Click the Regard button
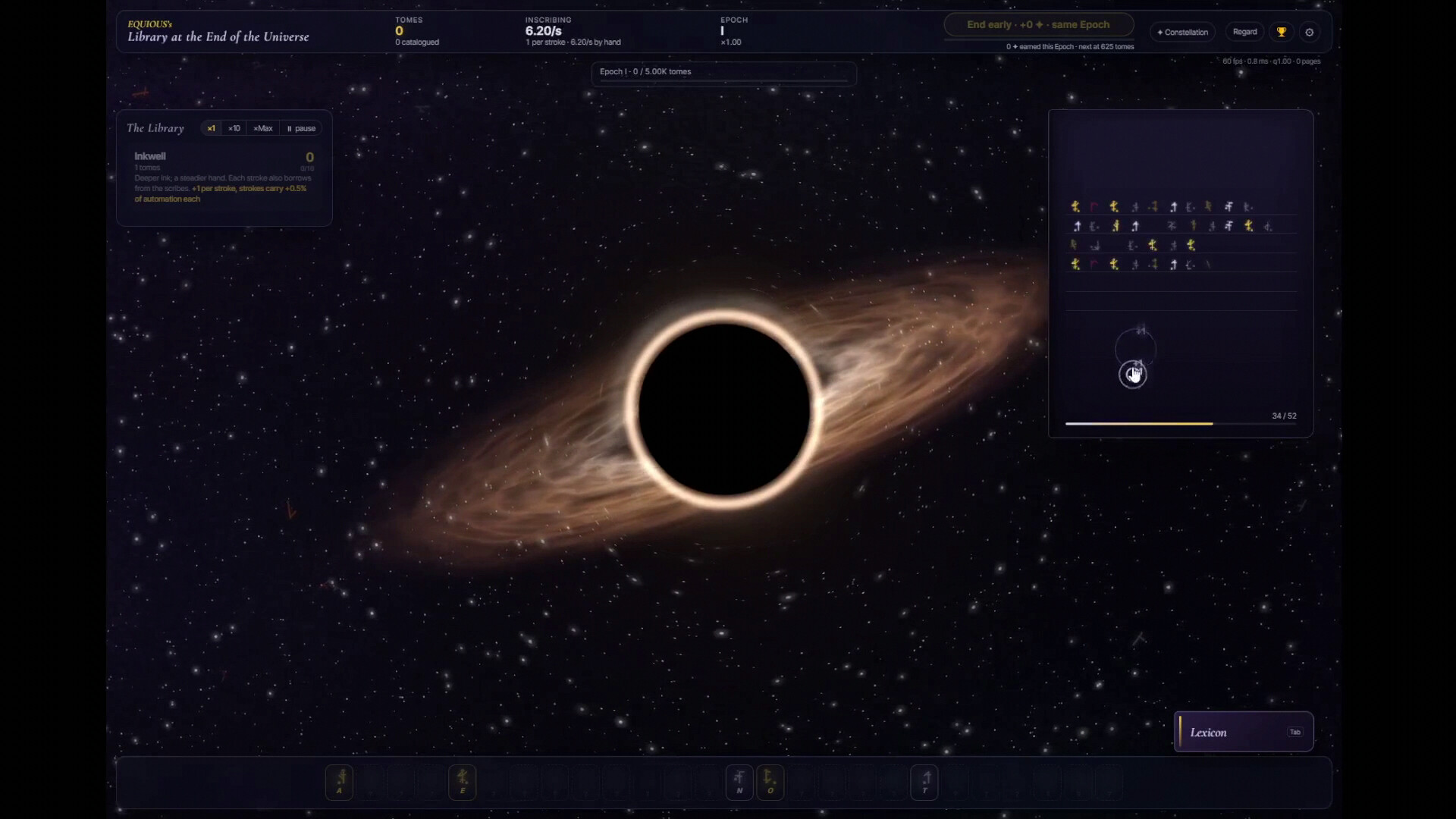This screenshot has width=1456, height=819. point(1244,32)
